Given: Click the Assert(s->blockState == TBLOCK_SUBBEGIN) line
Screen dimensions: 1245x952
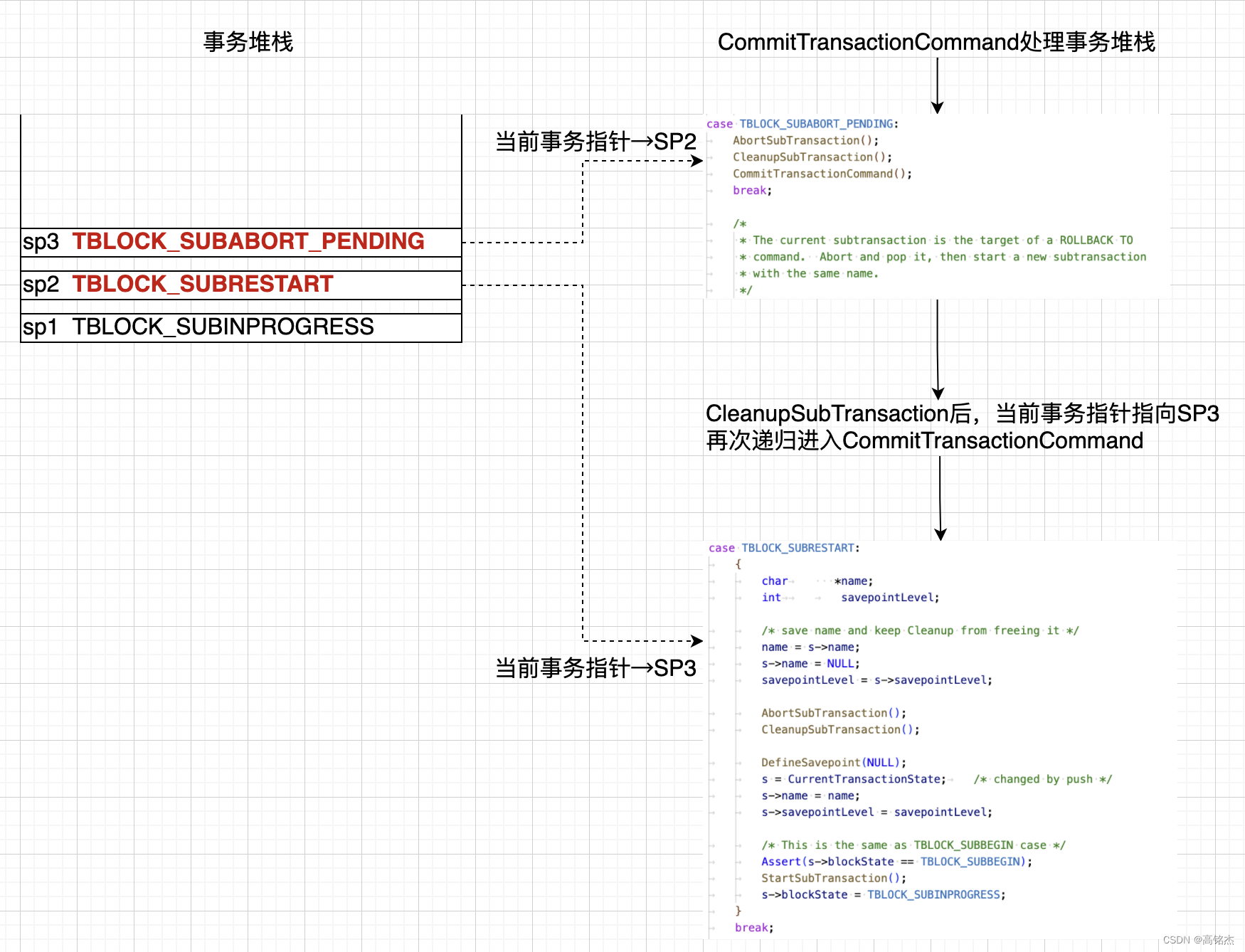Looking at the screenshot, I should tap(896, 862).
